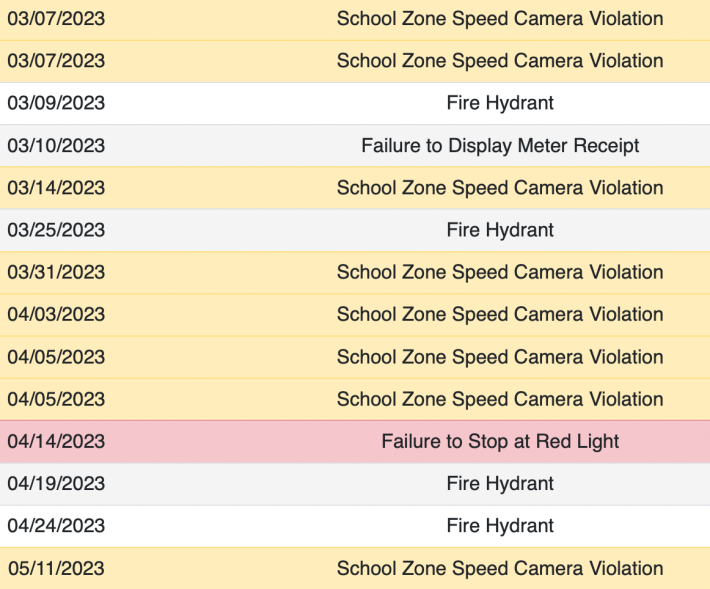710x589 pixels.
Task: Select Fire Hydrant violation dated 04/24/2023
Action: coord(500,526)
